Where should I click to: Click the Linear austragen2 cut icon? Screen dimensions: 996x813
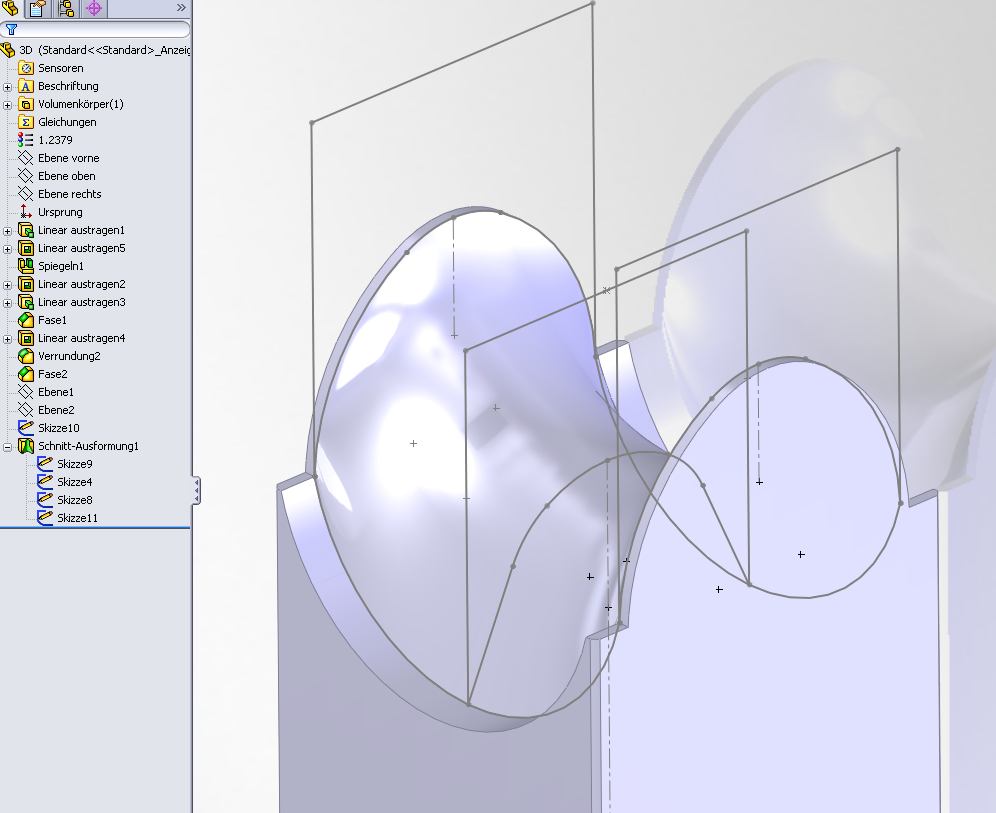(x=25, y=284)
